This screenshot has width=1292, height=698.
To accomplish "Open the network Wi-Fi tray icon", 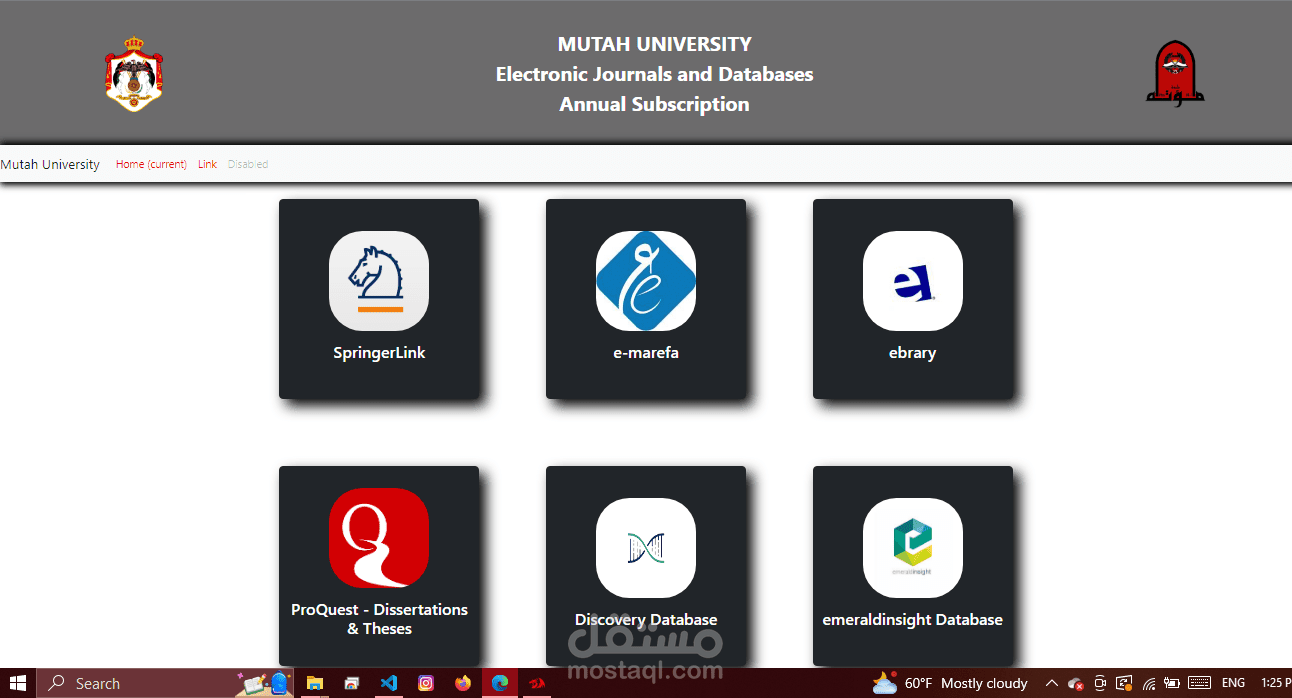I will (x=1150, y=684).
